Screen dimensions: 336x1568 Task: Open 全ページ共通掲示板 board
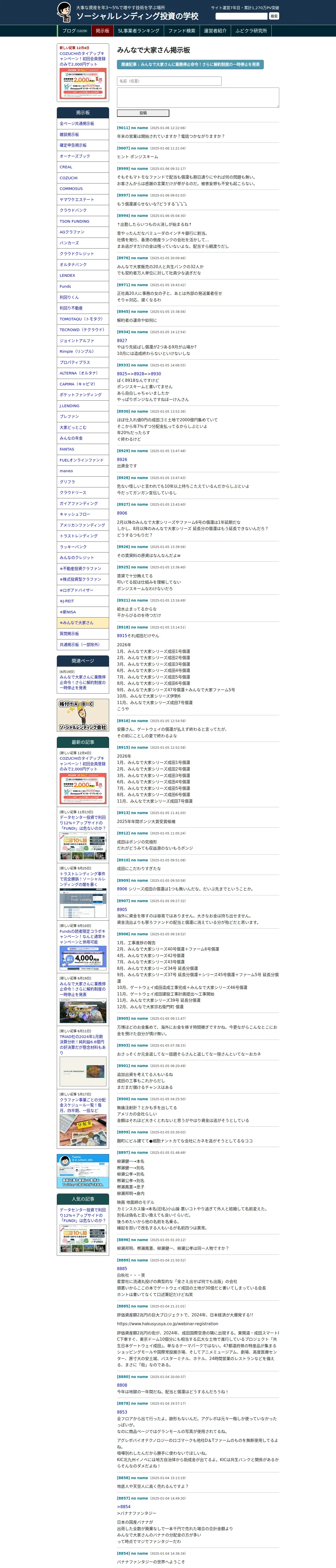click(83, 124)
